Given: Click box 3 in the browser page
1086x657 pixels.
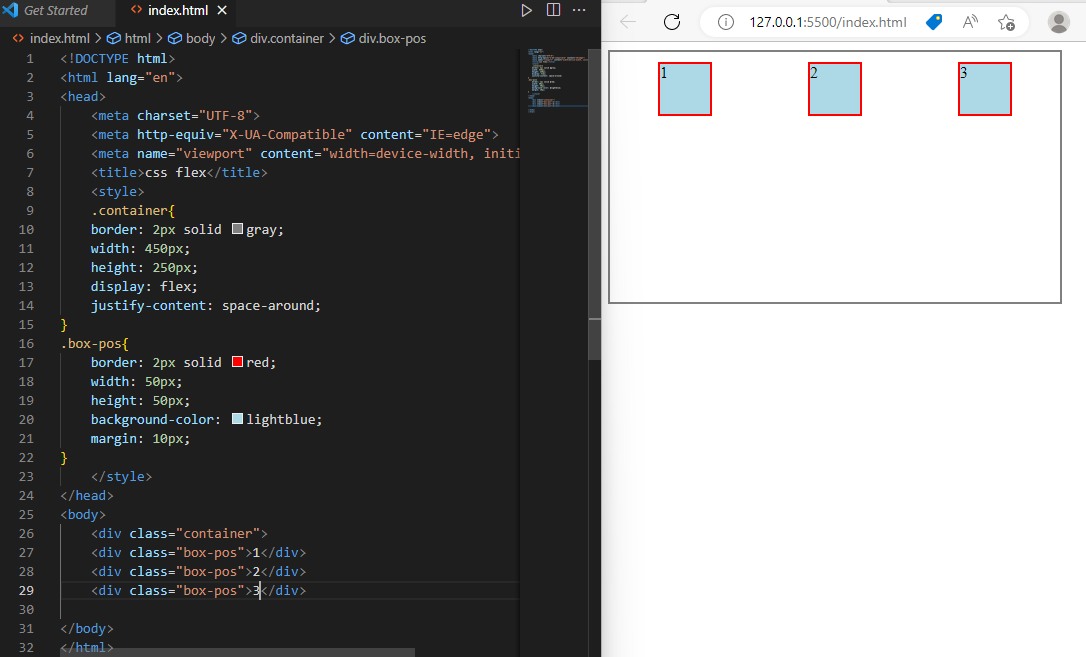Looking at the screenshot, I should pos(985,89).
